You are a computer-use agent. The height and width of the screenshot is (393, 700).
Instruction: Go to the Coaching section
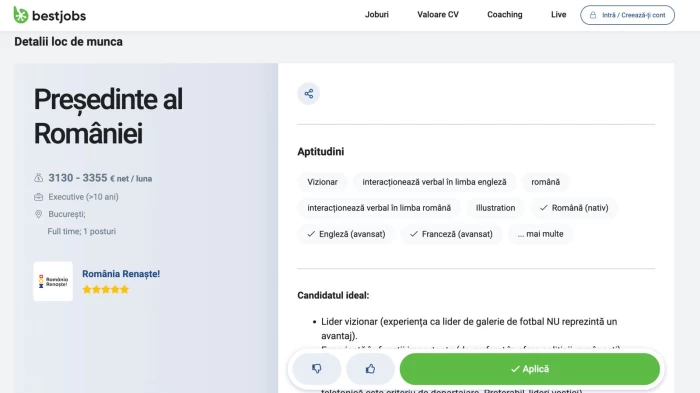(504, 15)
